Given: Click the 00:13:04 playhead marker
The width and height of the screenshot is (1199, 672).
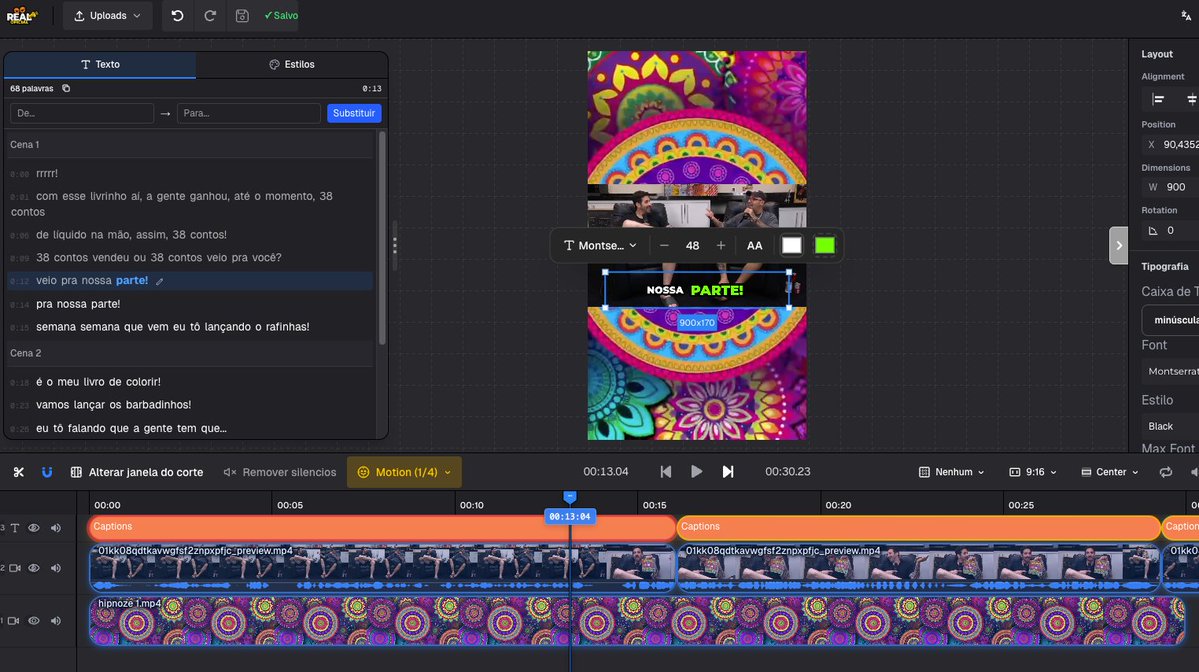Looking at the screenshot, I should pos(570,517).
